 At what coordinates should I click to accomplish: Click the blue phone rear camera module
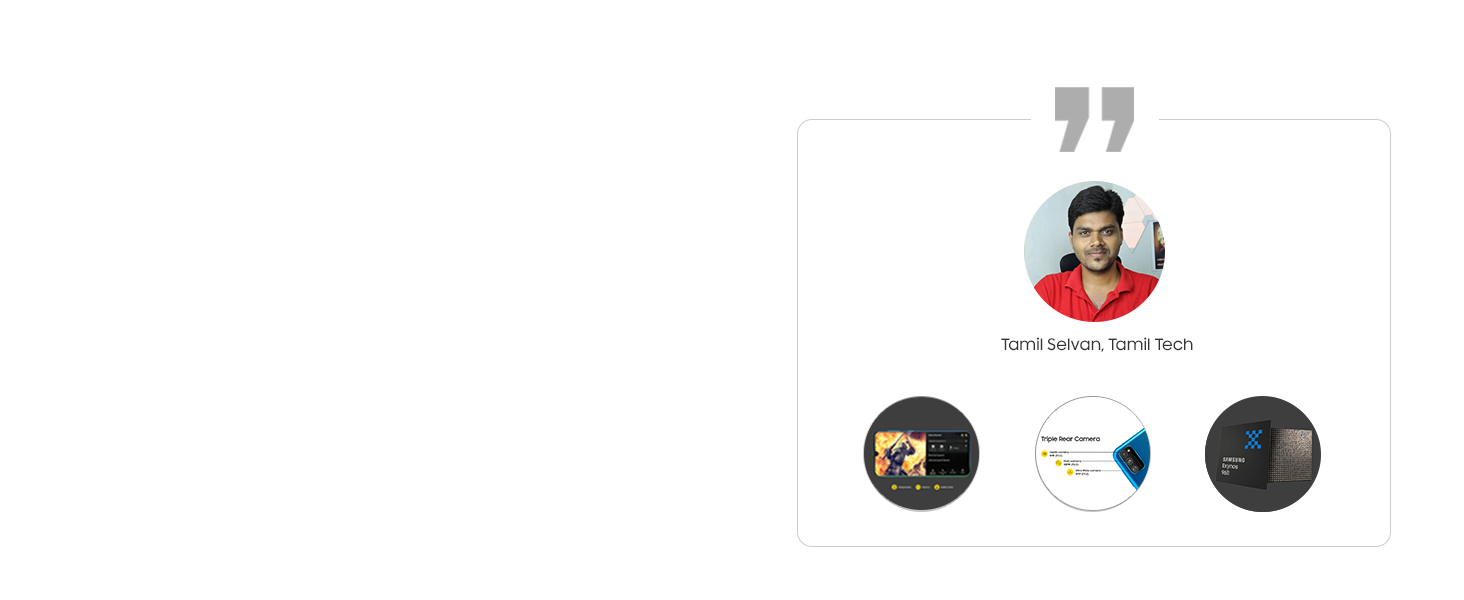pos(1131,461)
